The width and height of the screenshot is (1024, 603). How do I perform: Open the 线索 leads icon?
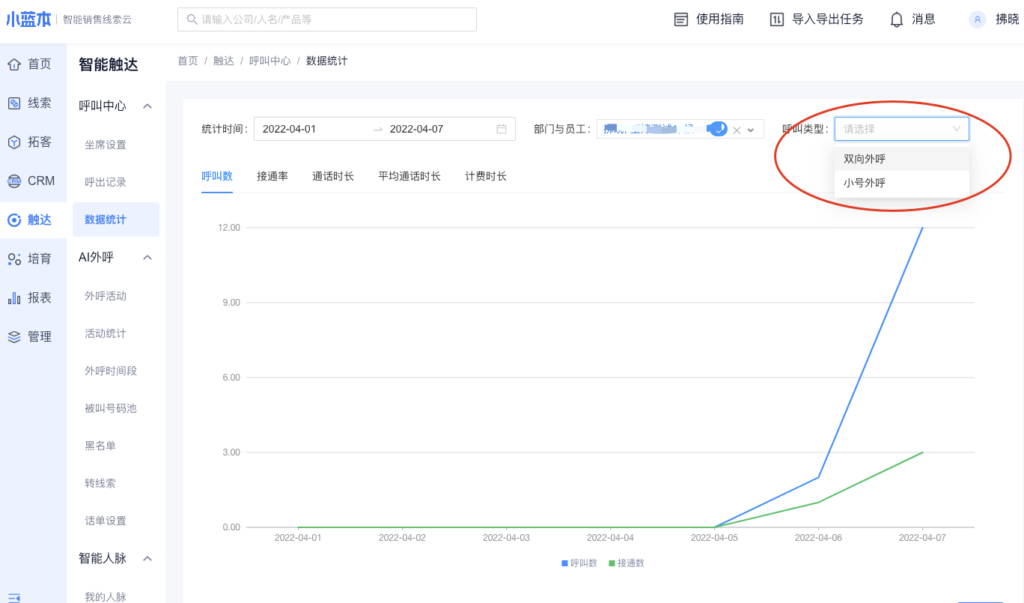click(14, 103)
